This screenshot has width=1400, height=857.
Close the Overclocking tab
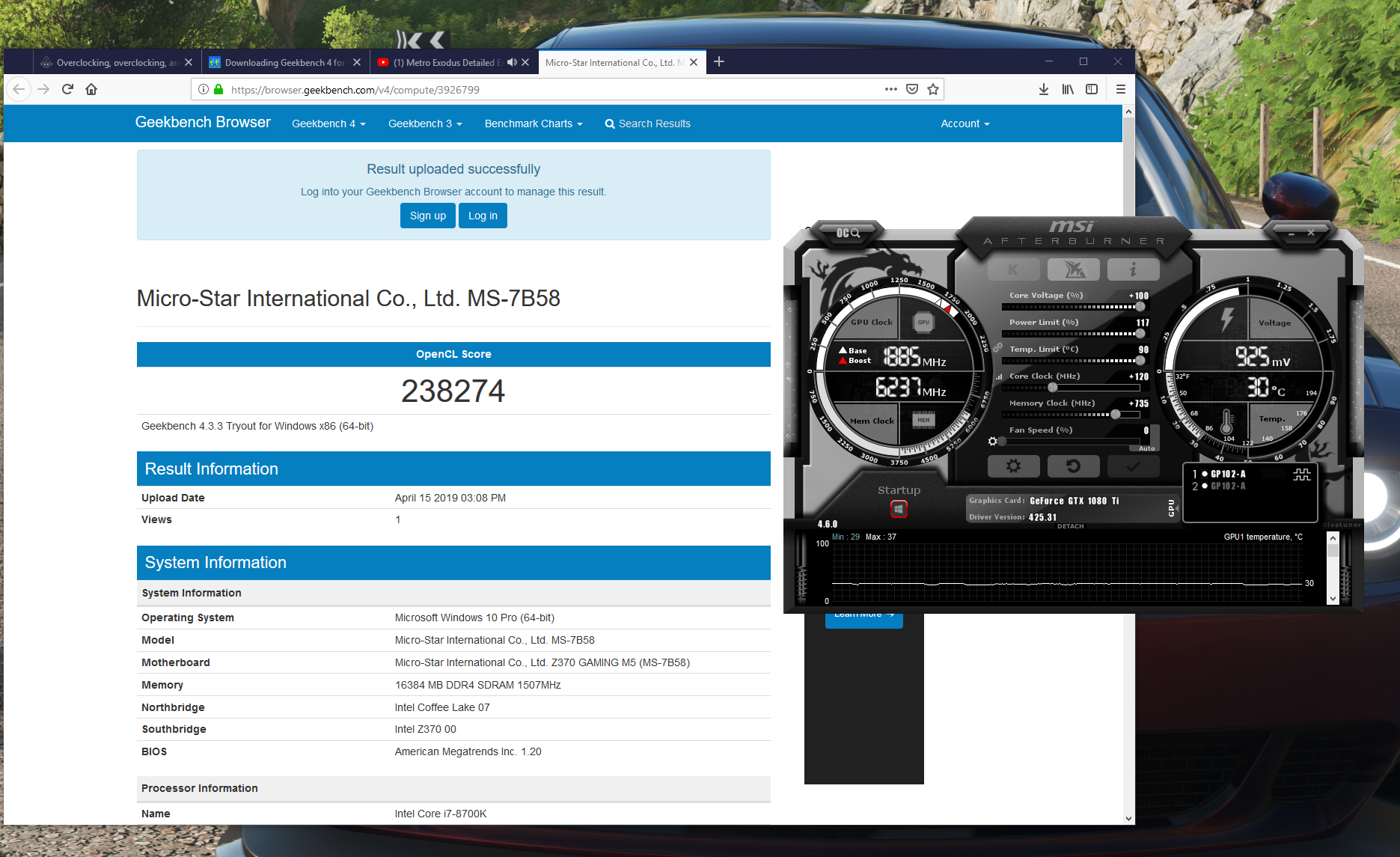coord(188,62)
